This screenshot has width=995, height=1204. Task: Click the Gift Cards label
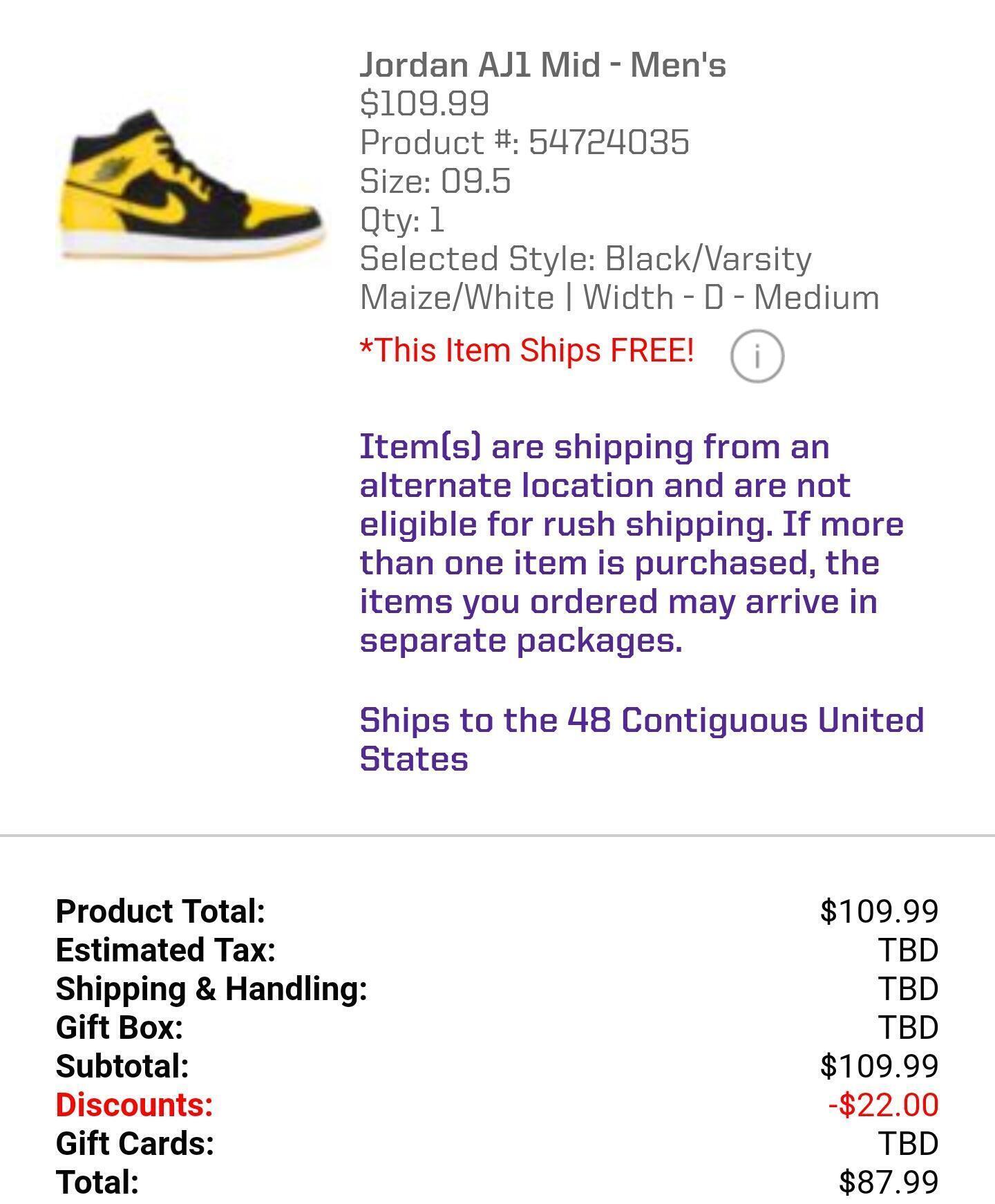point(135,1143)
